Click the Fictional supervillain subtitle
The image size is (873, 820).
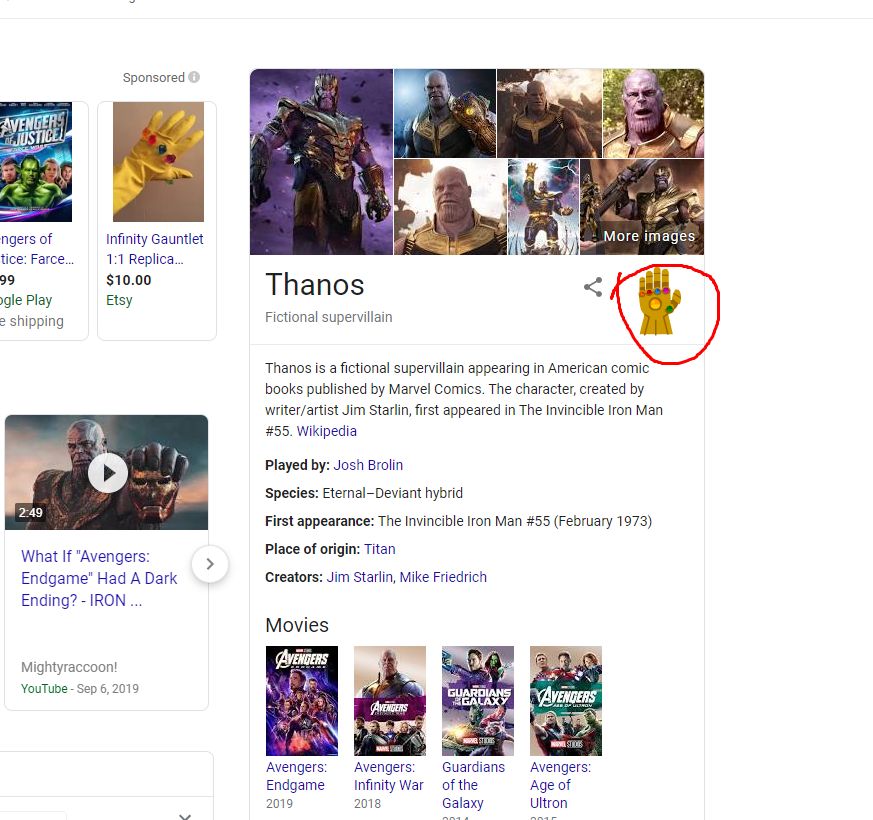coord(328,317)
